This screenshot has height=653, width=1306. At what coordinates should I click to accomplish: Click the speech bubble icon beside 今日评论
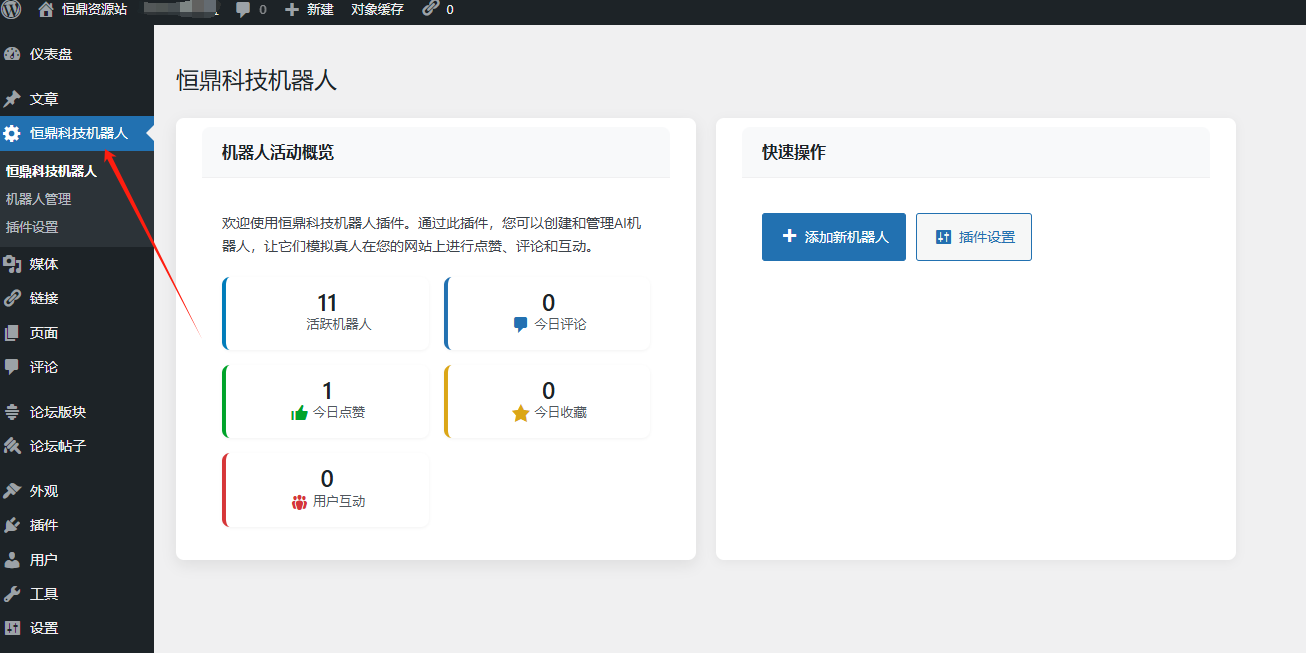pos(520,325)
